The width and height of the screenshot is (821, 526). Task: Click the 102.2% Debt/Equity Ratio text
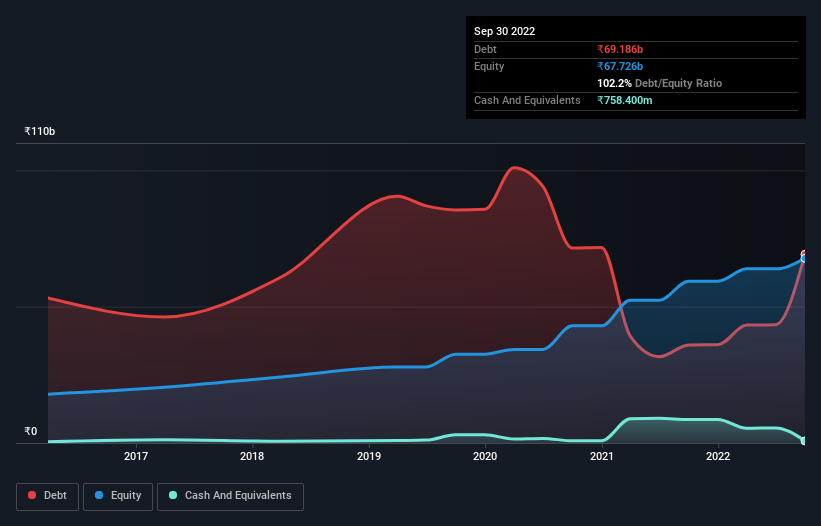[659, 83]
